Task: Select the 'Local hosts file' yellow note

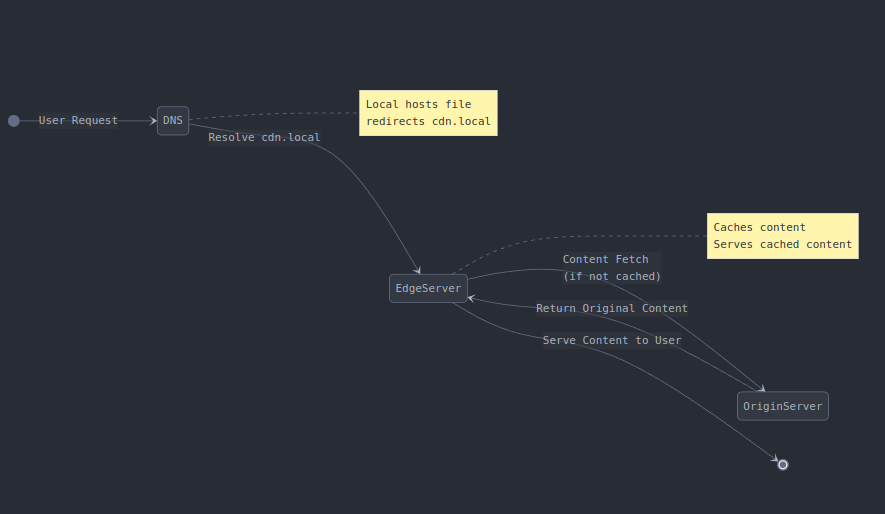Action: 428,113
